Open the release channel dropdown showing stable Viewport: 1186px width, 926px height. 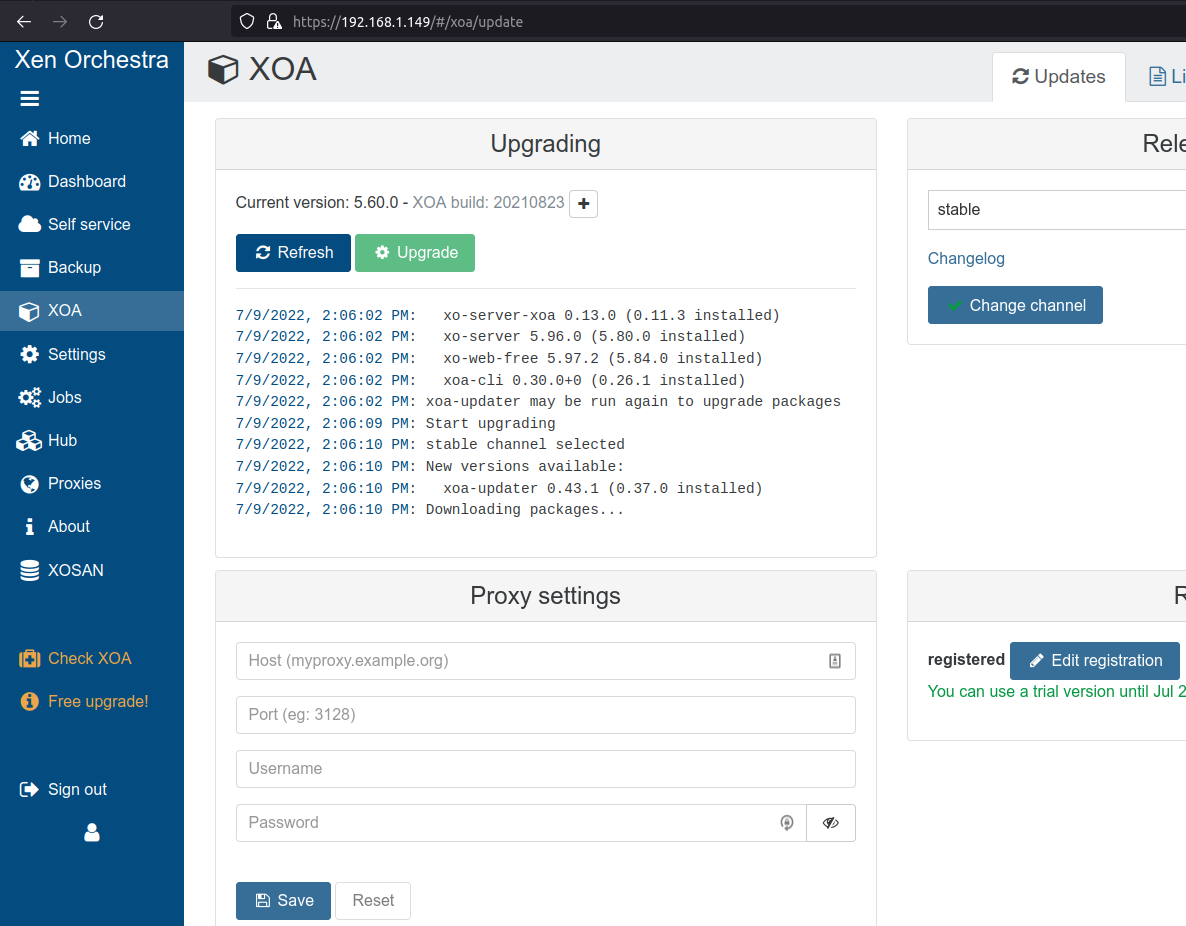(x=1057, y=210)
